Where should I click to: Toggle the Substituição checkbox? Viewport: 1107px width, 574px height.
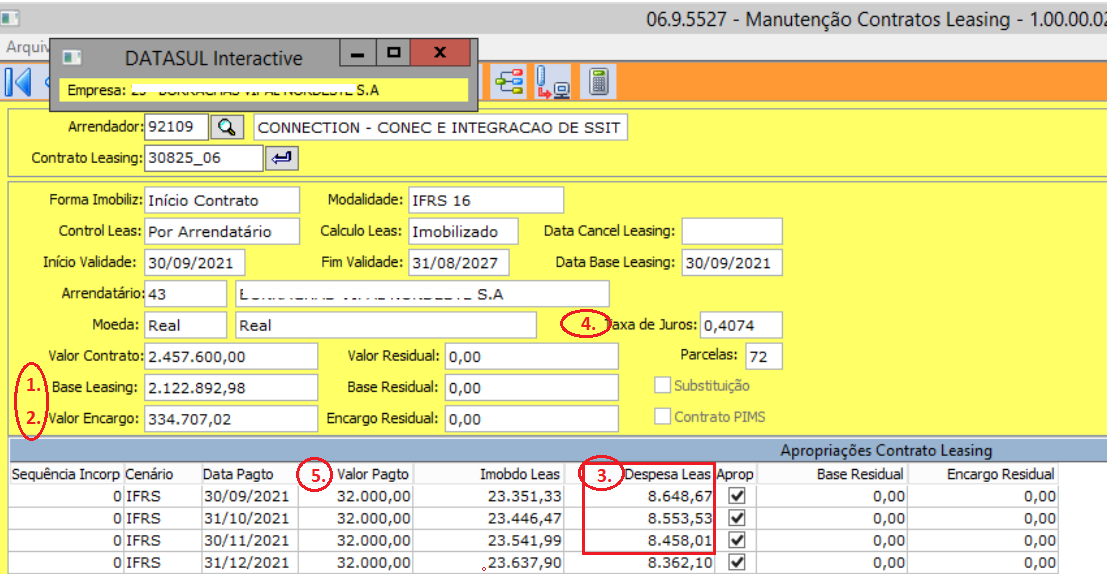coord(662,385)
